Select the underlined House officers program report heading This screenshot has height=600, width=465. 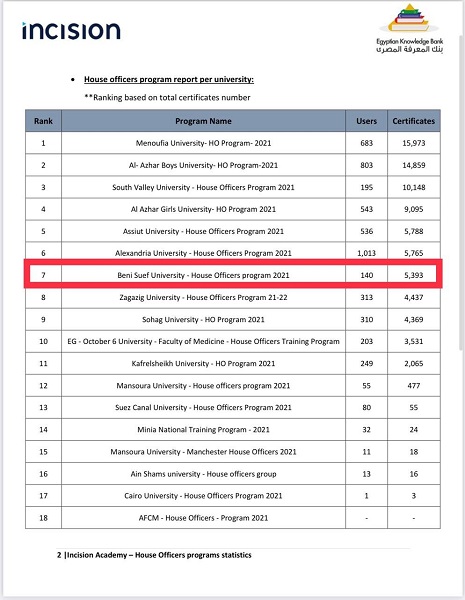[169, 79]
